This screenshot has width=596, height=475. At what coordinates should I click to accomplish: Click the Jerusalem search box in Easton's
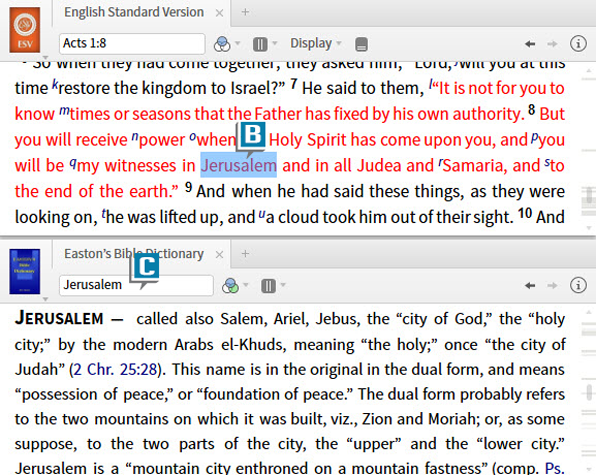pos(136,285)
